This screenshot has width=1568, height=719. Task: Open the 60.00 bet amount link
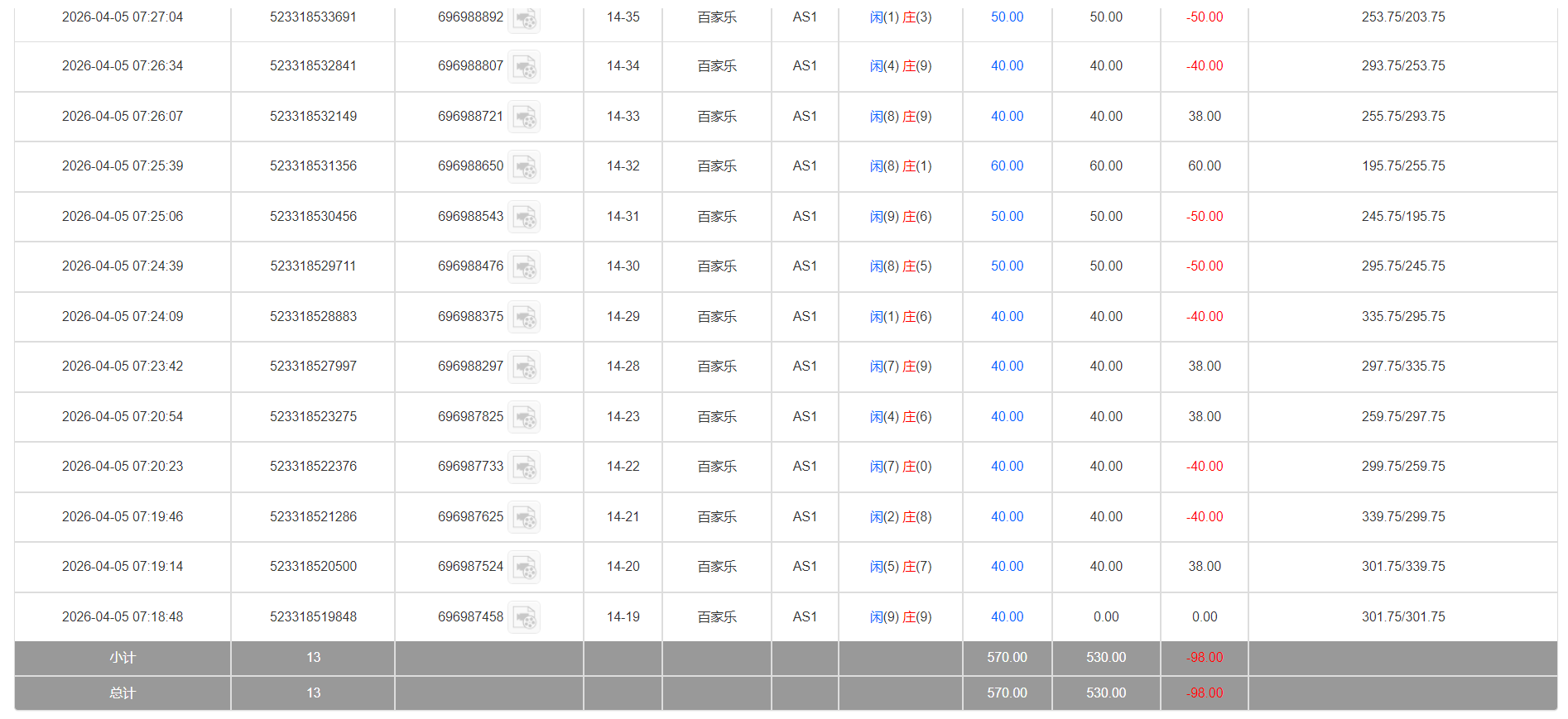tap(1007, 166)
